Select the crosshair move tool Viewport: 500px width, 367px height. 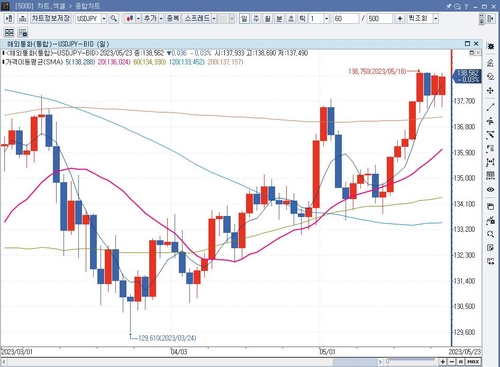[490, 91]
